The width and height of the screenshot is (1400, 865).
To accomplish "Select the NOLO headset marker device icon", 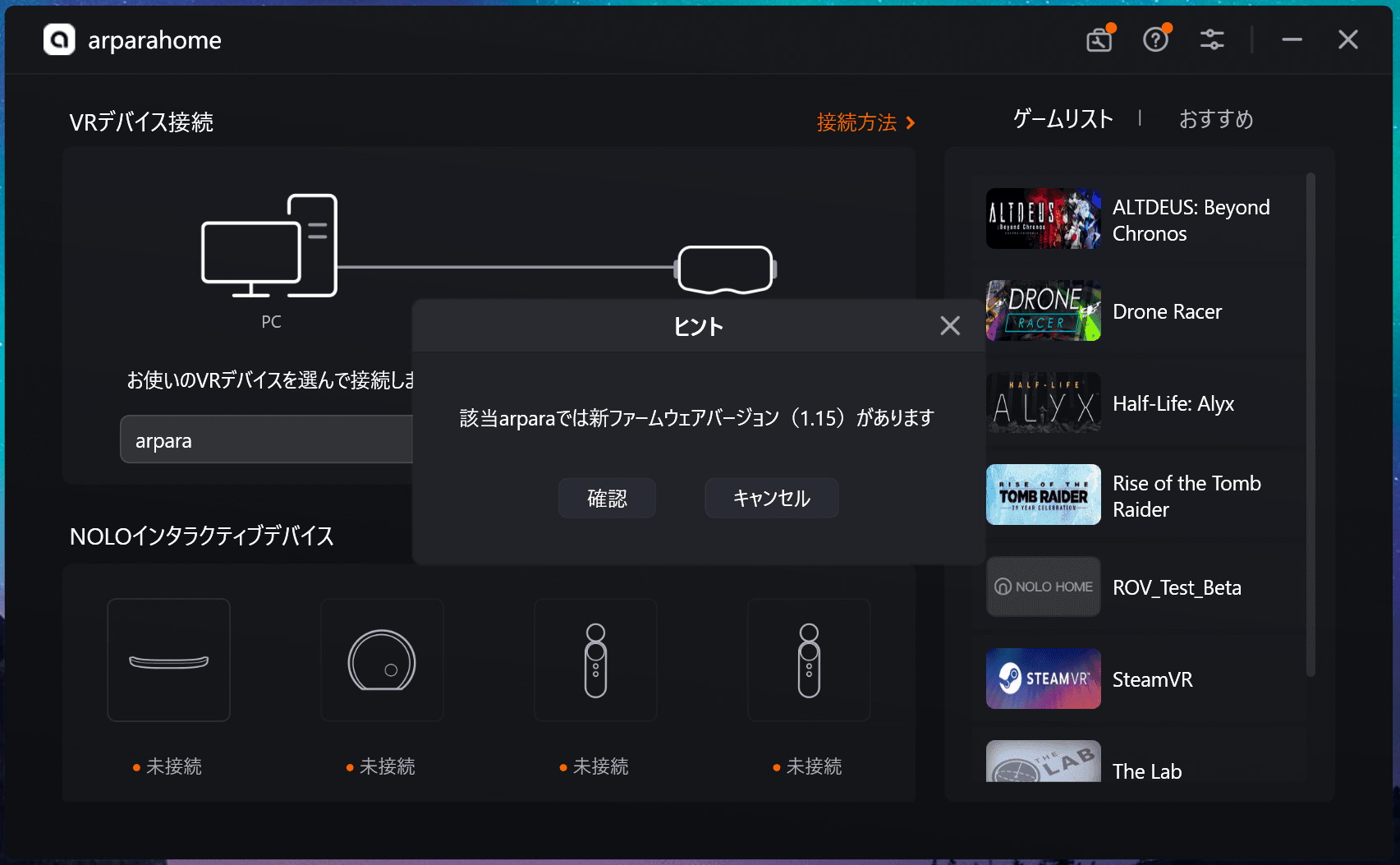I will (x=168, y=660).
